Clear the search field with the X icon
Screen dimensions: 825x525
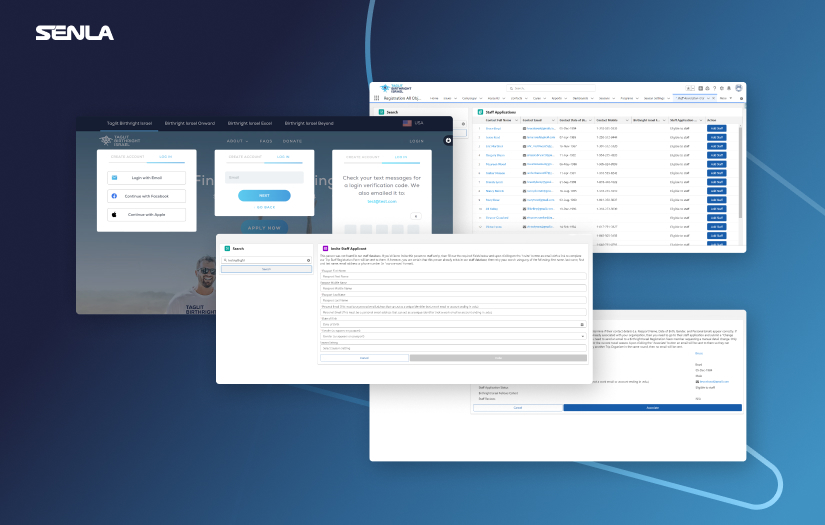coord(308,260)
